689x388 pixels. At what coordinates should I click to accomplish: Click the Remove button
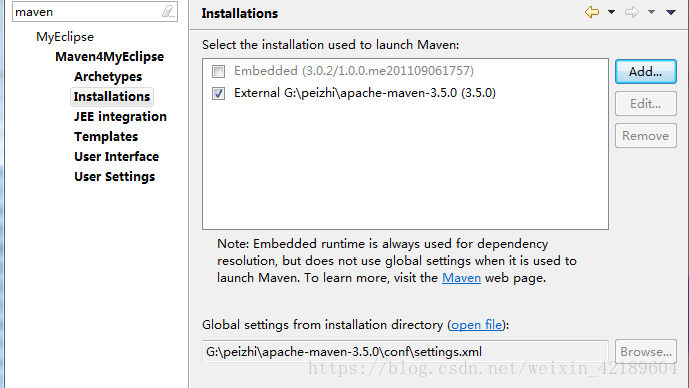pos(645,136)
